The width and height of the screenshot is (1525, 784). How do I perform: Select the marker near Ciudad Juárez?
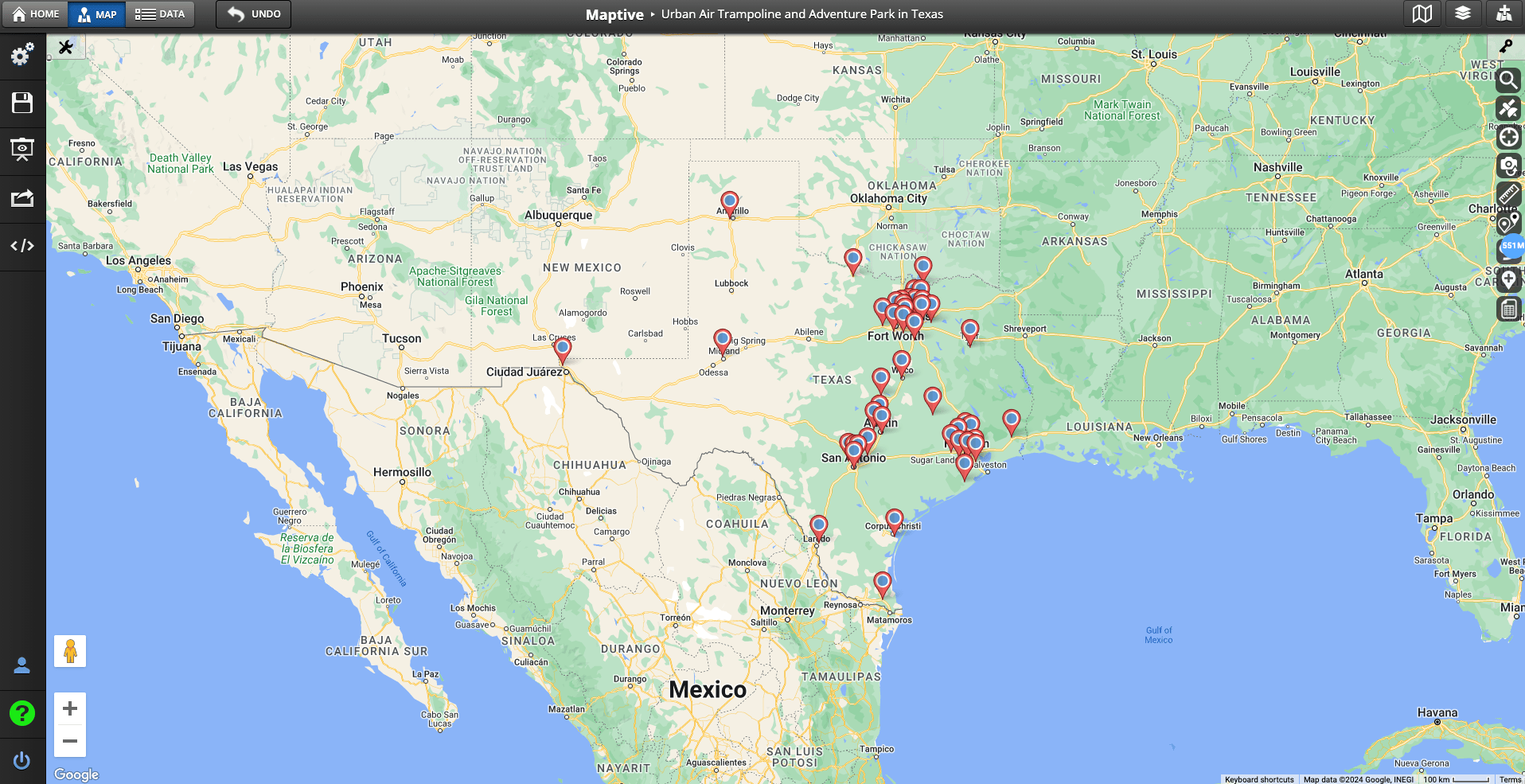point(563,348)
